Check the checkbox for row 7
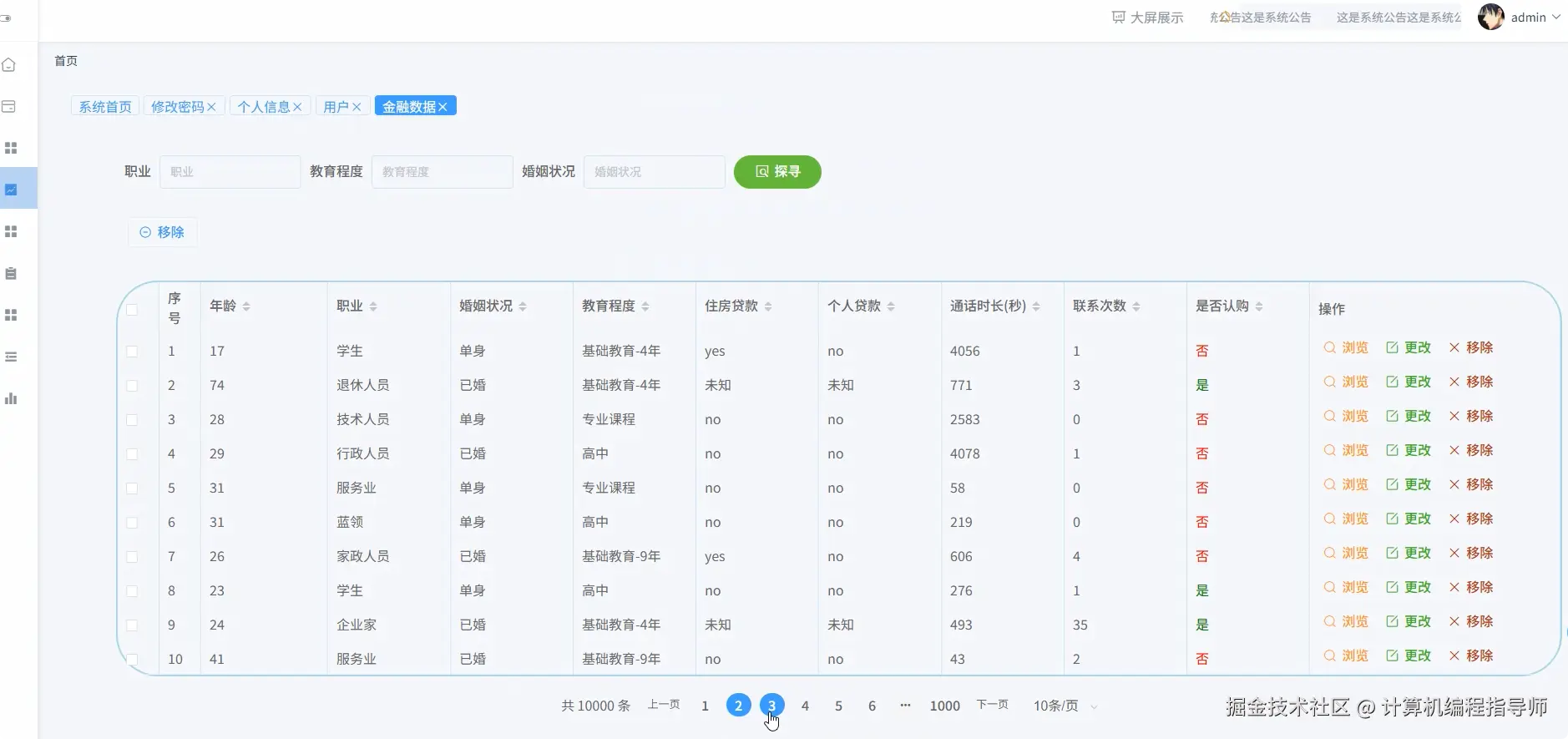This screenshot has width=1568, height=739. 132,557
